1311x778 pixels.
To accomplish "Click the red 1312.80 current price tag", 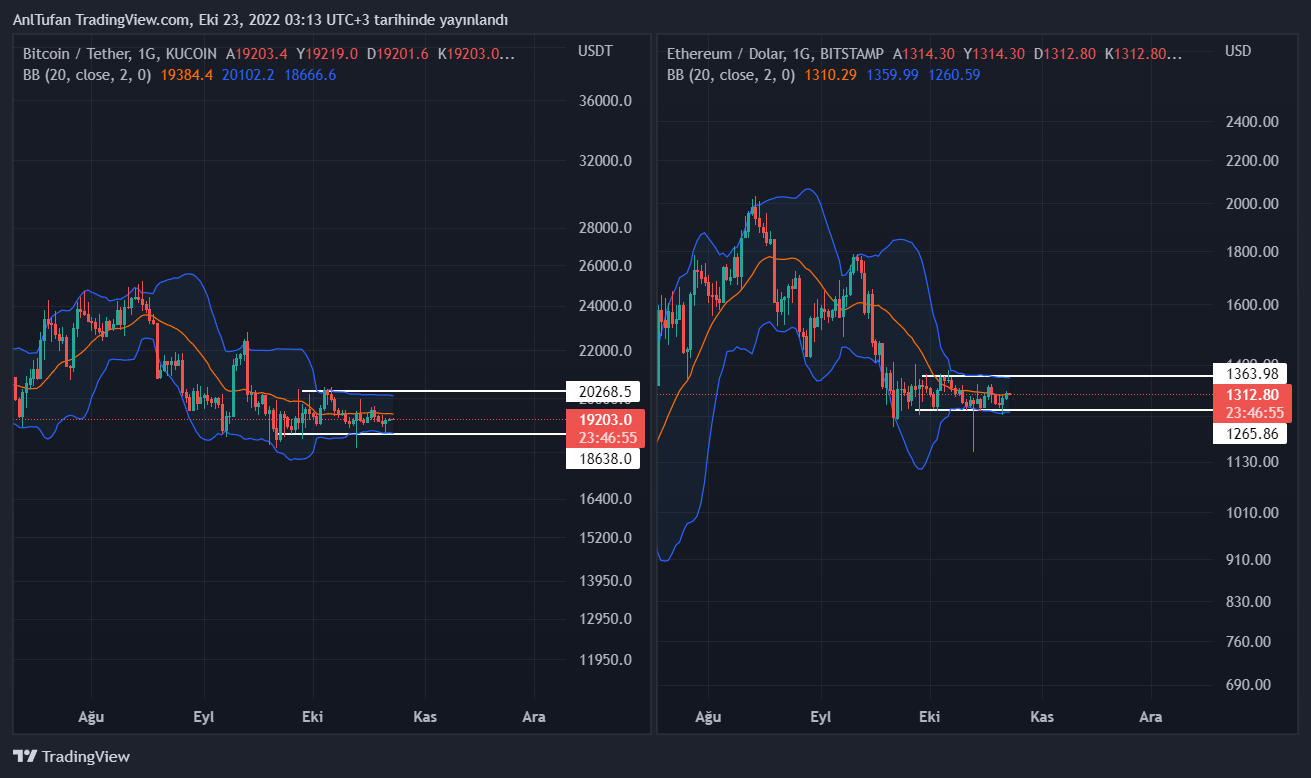I will tap(1248, 394).
